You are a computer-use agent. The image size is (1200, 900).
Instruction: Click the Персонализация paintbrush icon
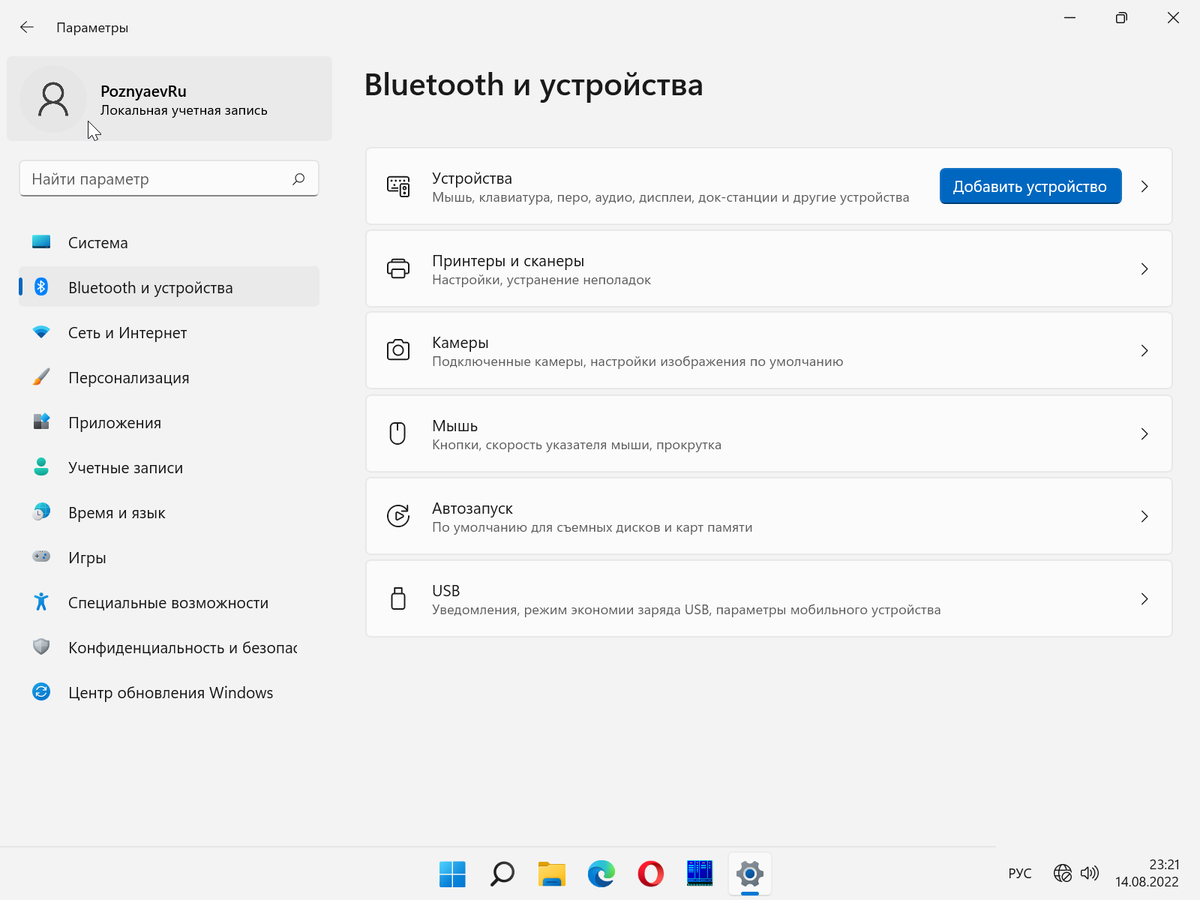click(x=41, y=377)
